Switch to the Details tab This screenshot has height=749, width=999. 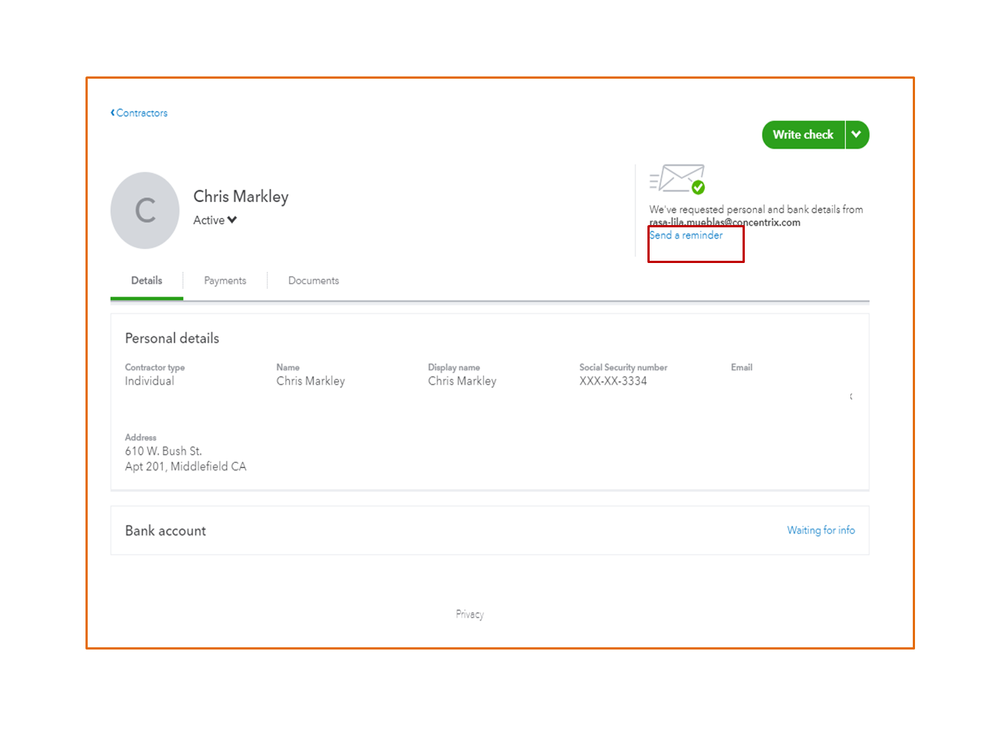[147, 280]
